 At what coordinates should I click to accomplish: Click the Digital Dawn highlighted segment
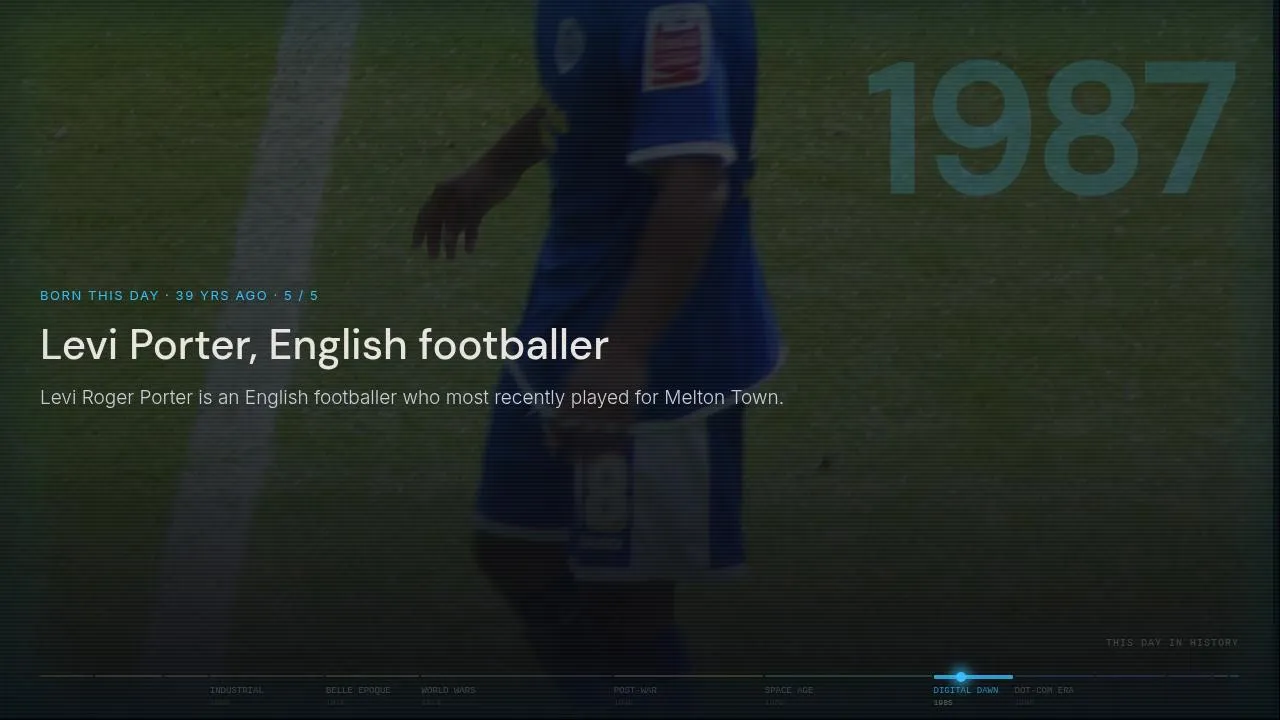coord(973,677)
